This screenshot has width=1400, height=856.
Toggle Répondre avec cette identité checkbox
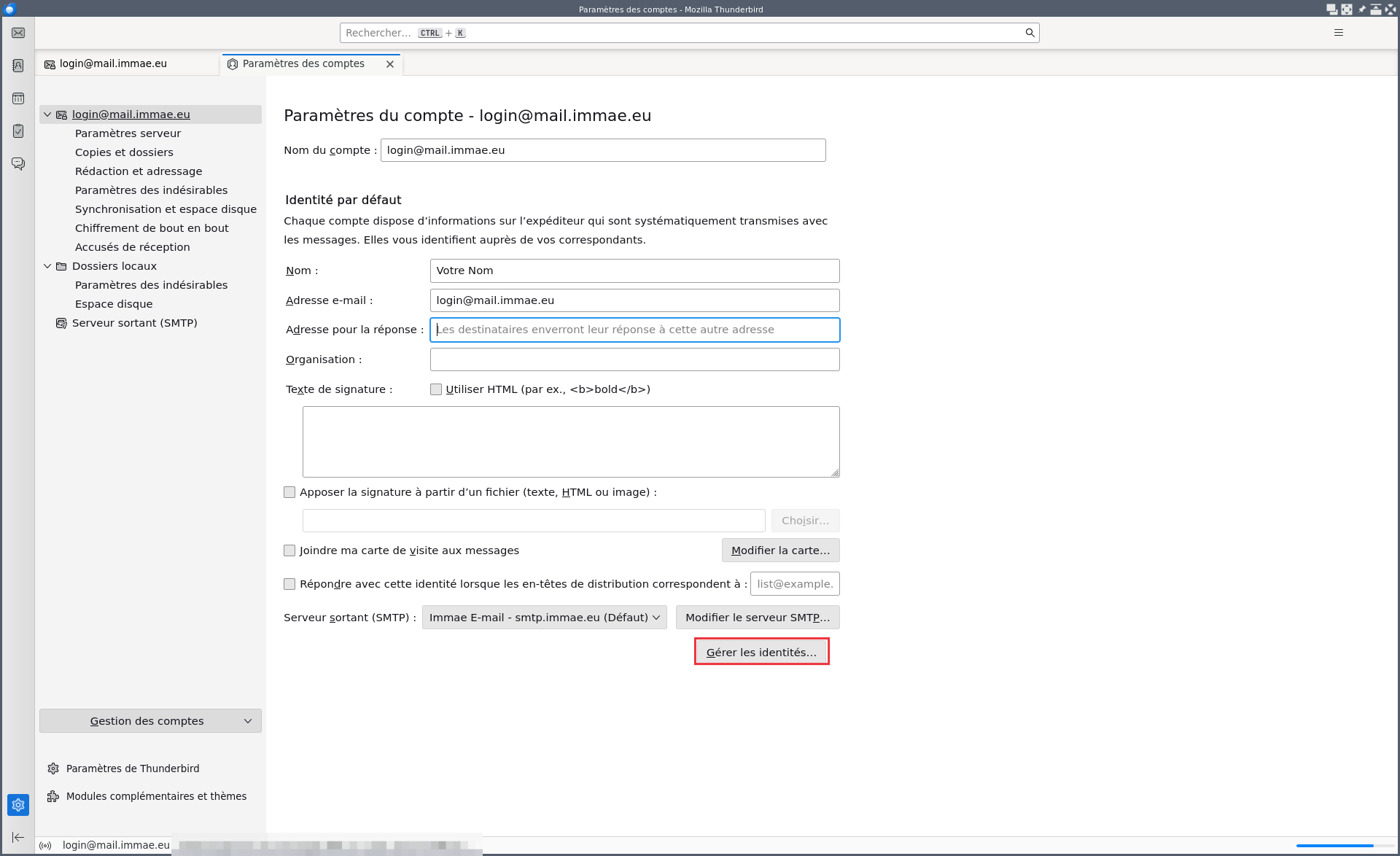coord(289,584)
